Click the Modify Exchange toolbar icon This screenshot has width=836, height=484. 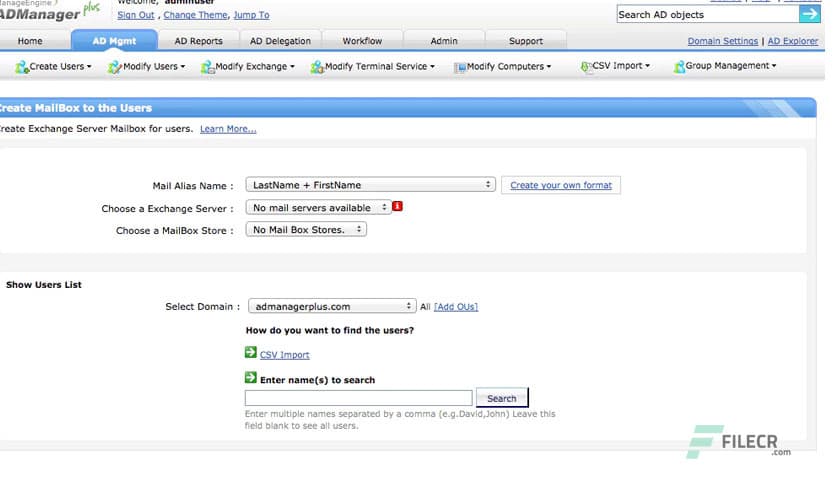pos(207,67)
